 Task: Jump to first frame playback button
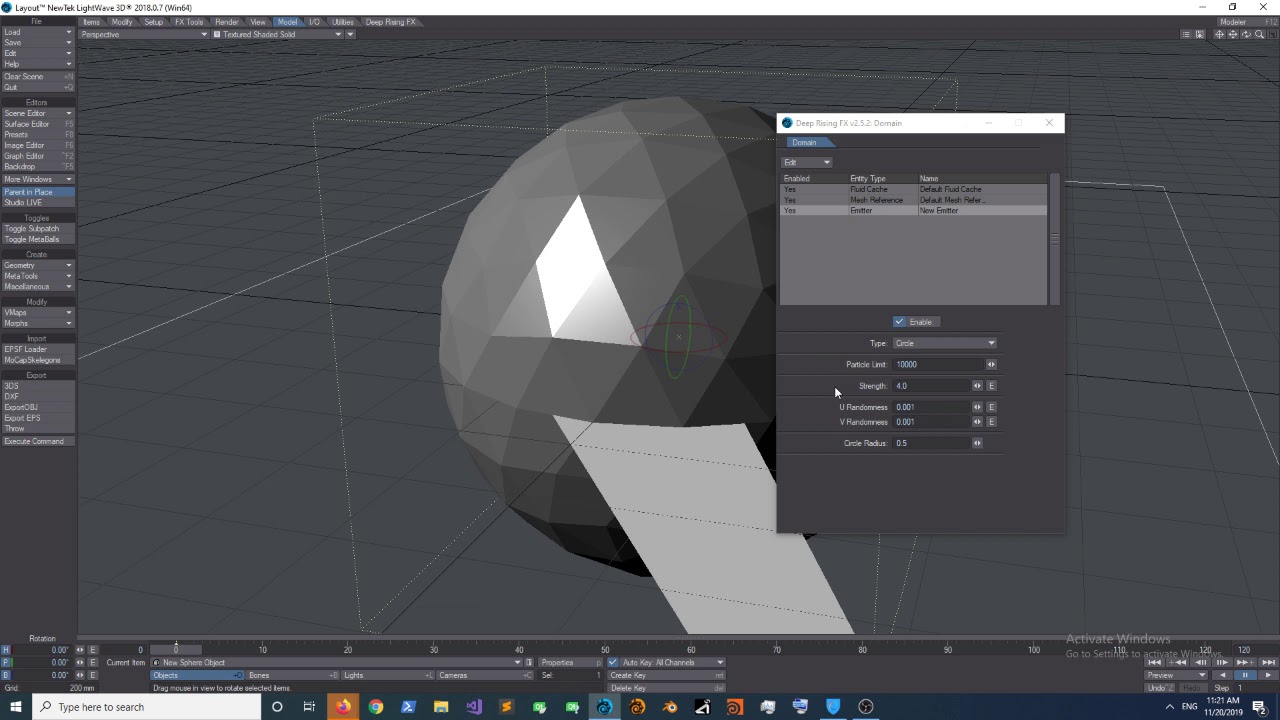[1154, 662]
